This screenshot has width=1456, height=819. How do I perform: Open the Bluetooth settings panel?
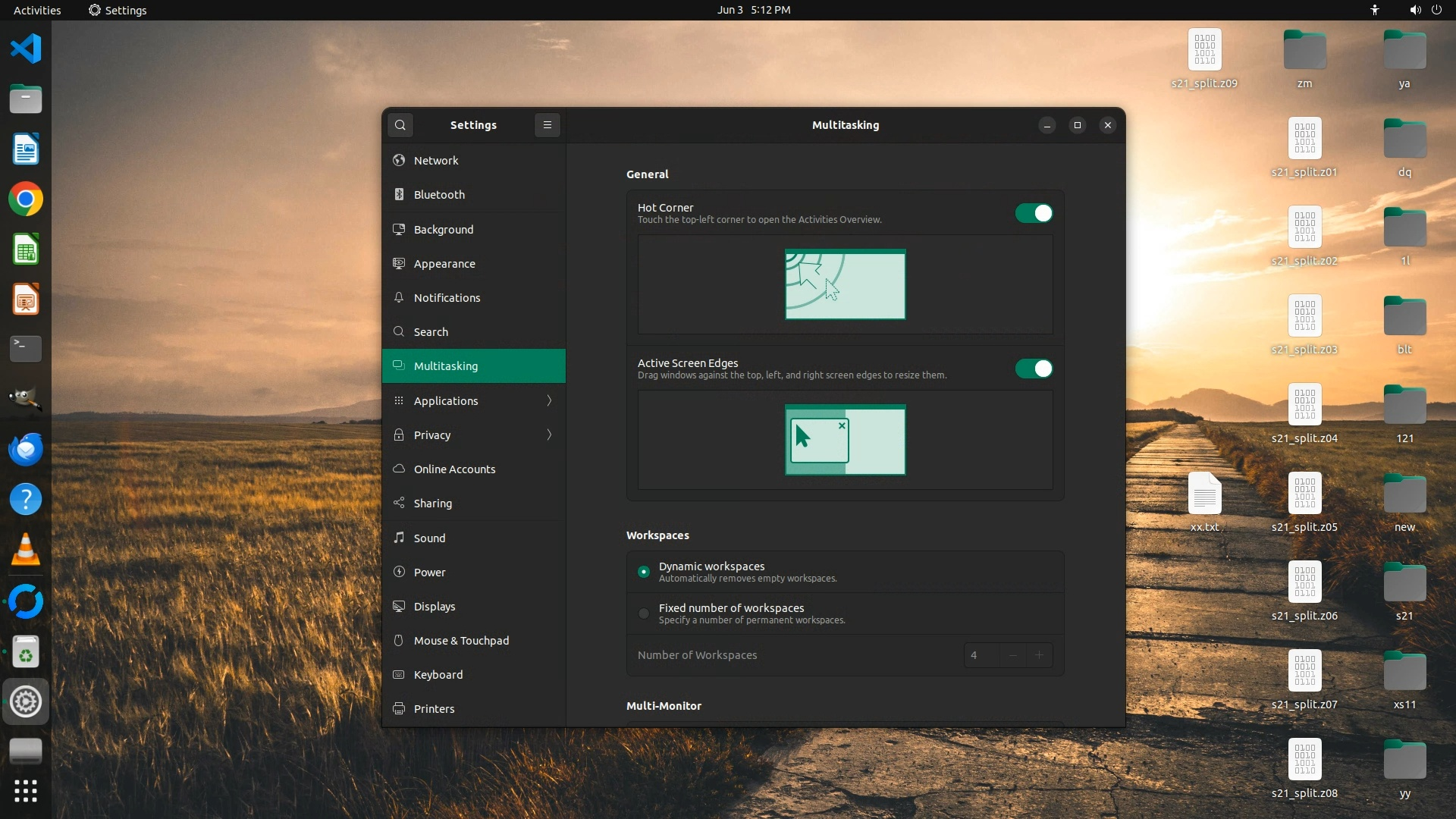pyautogui.click(x=439, y=195)
